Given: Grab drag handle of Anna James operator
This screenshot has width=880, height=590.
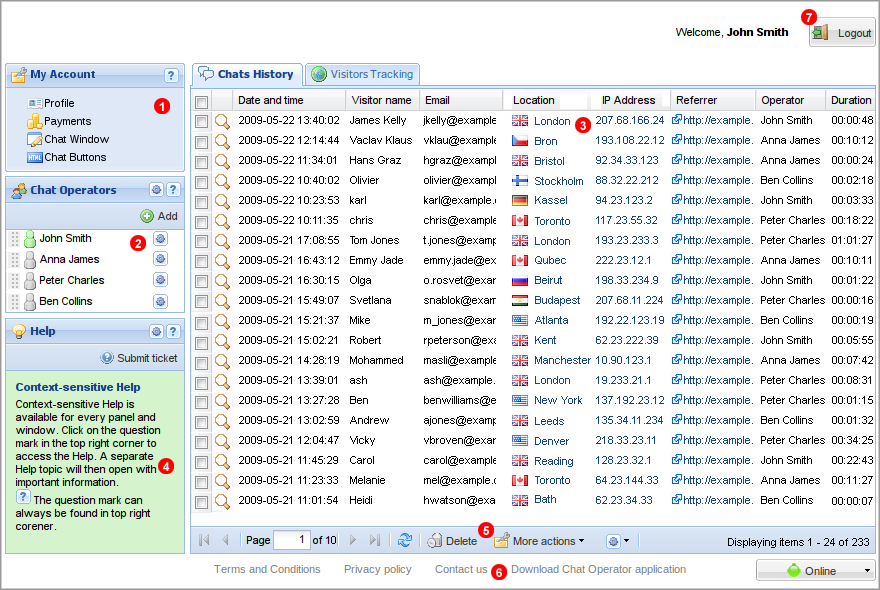Looking at the screenshot, I should [x=15, y=259].
